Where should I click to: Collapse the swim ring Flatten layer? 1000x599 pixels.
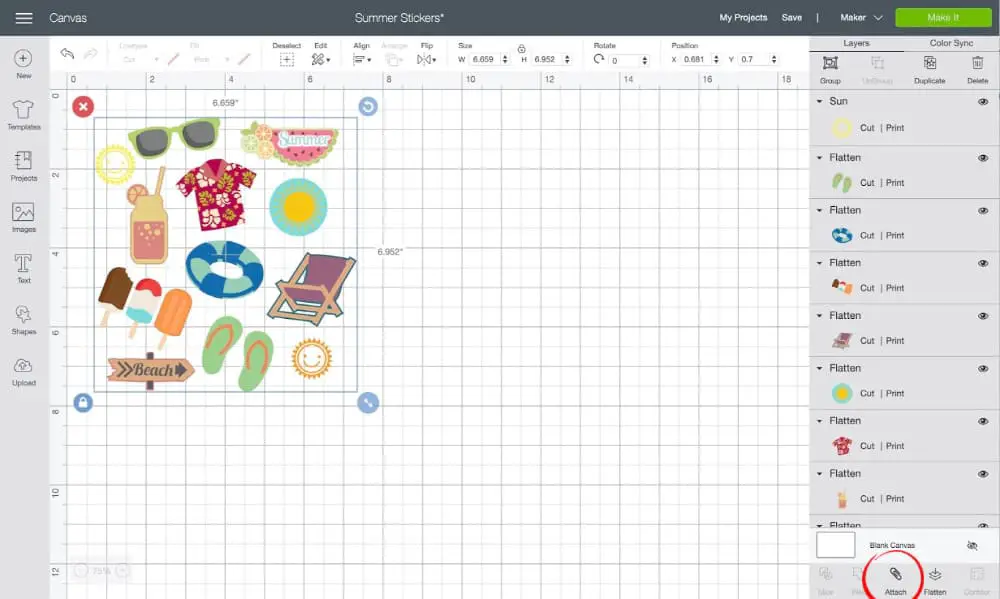820,211
